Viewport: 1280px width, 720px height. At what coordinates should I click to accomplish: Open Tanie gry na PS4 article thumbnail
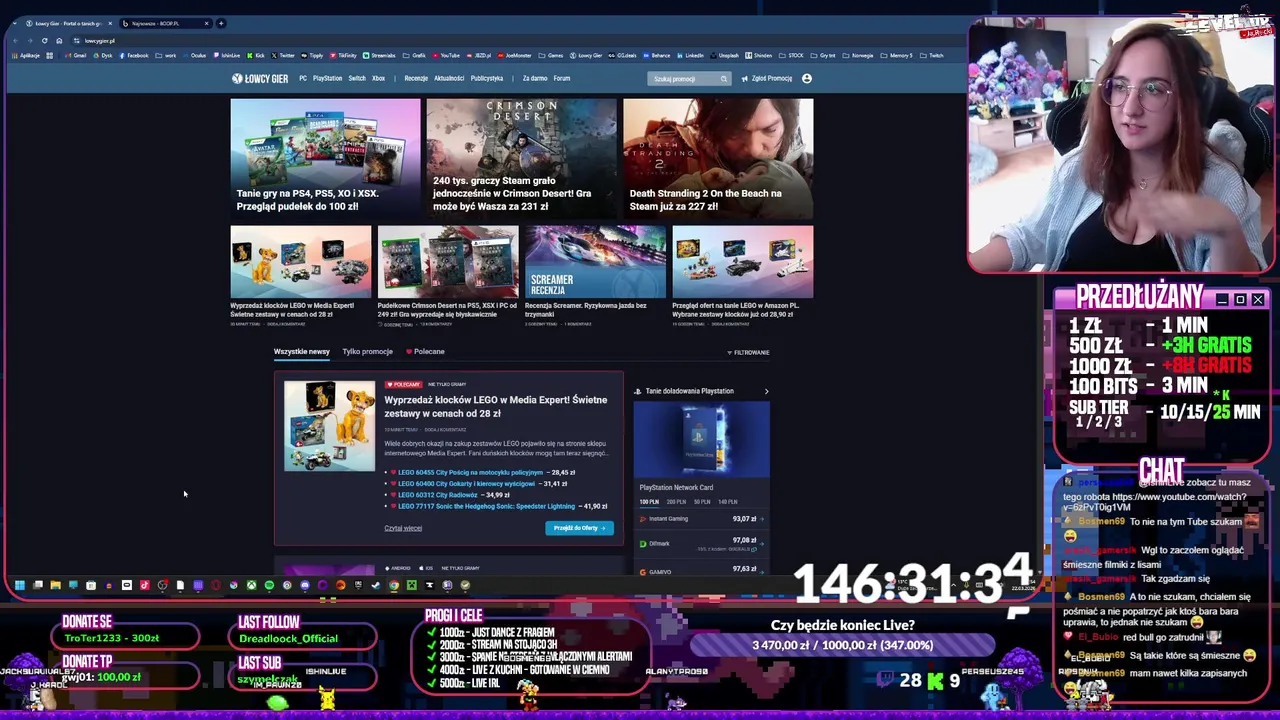(x=325, y=158)
